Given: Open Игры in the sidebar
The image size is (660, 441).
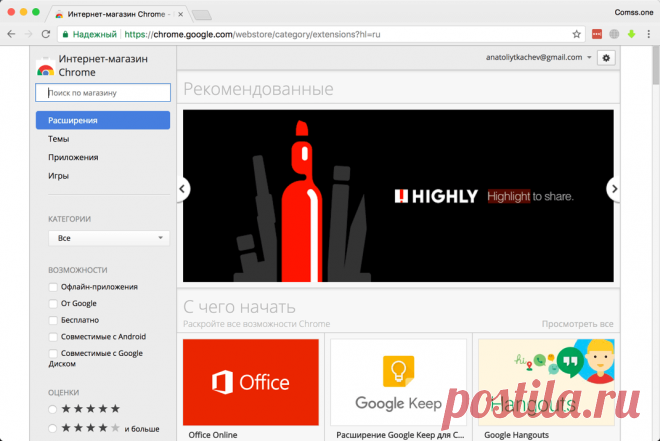Looking at the screenshot, I should [59, 176].
